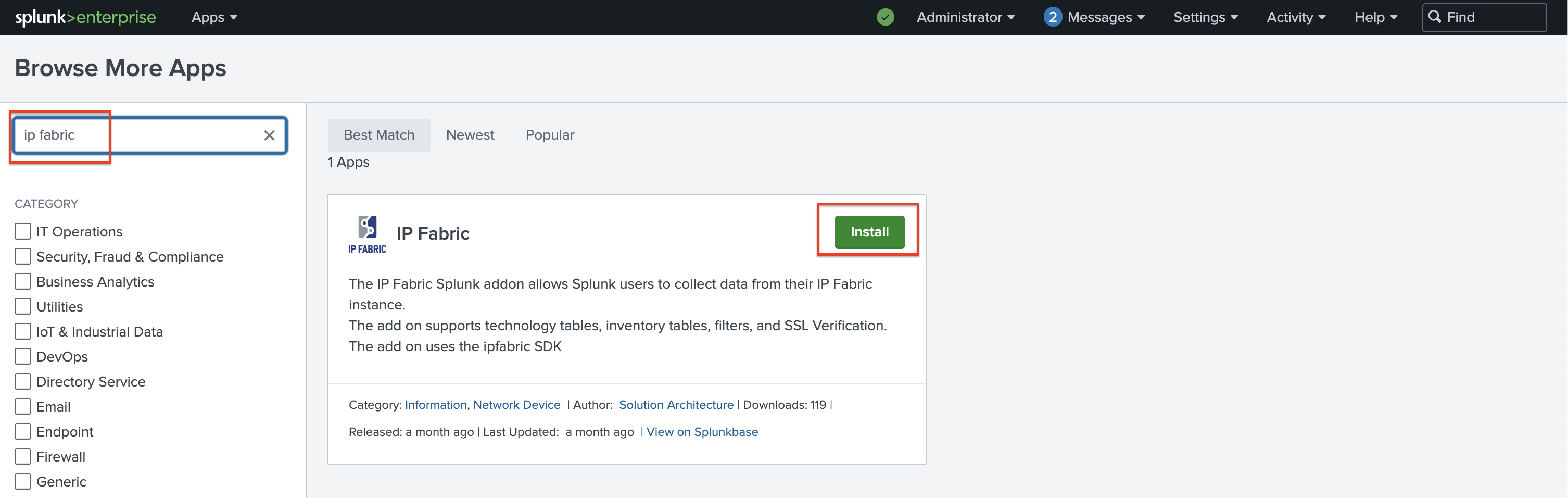Click the IP Fabric app logo
The height and width of the screenshot is (498, 1568).
click(367, 234)
